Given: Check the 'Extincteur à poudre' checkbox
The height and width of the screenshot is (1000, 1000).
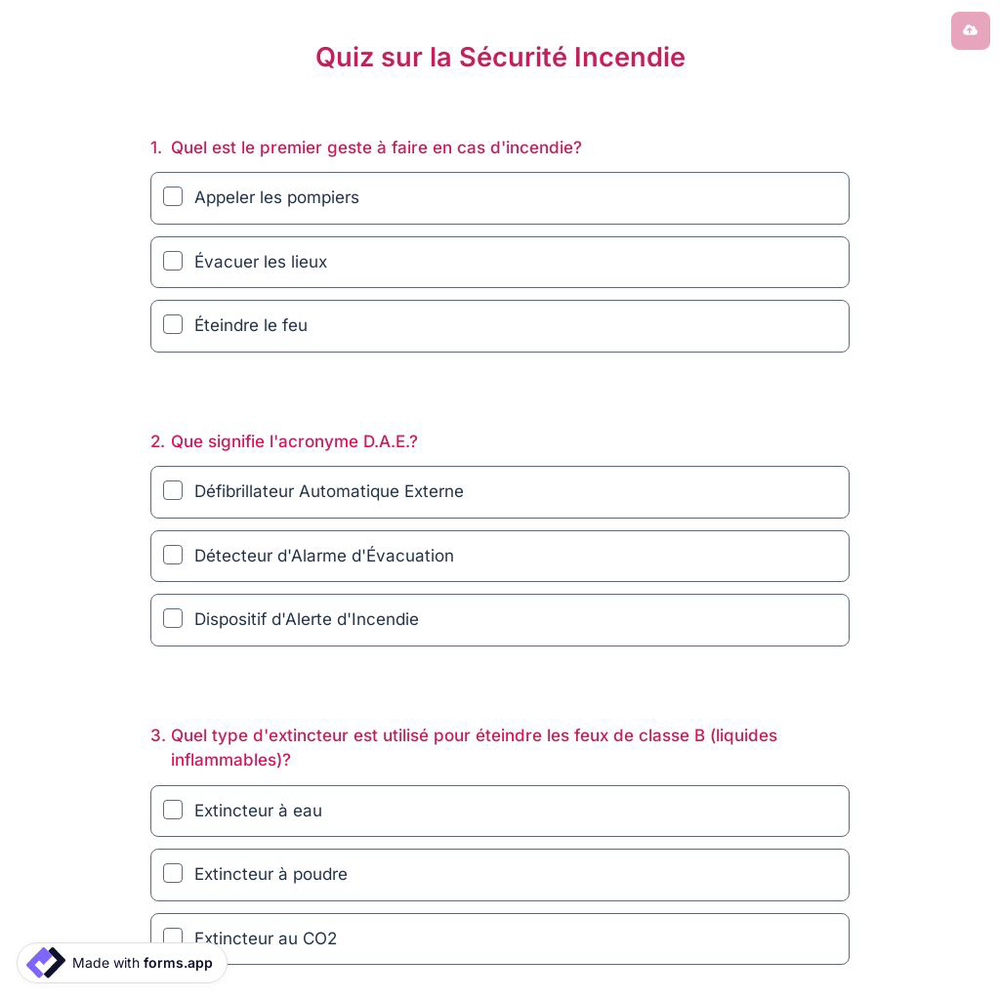Looking at the screenshot, I should pyautogui.click(x=172, y=873).
